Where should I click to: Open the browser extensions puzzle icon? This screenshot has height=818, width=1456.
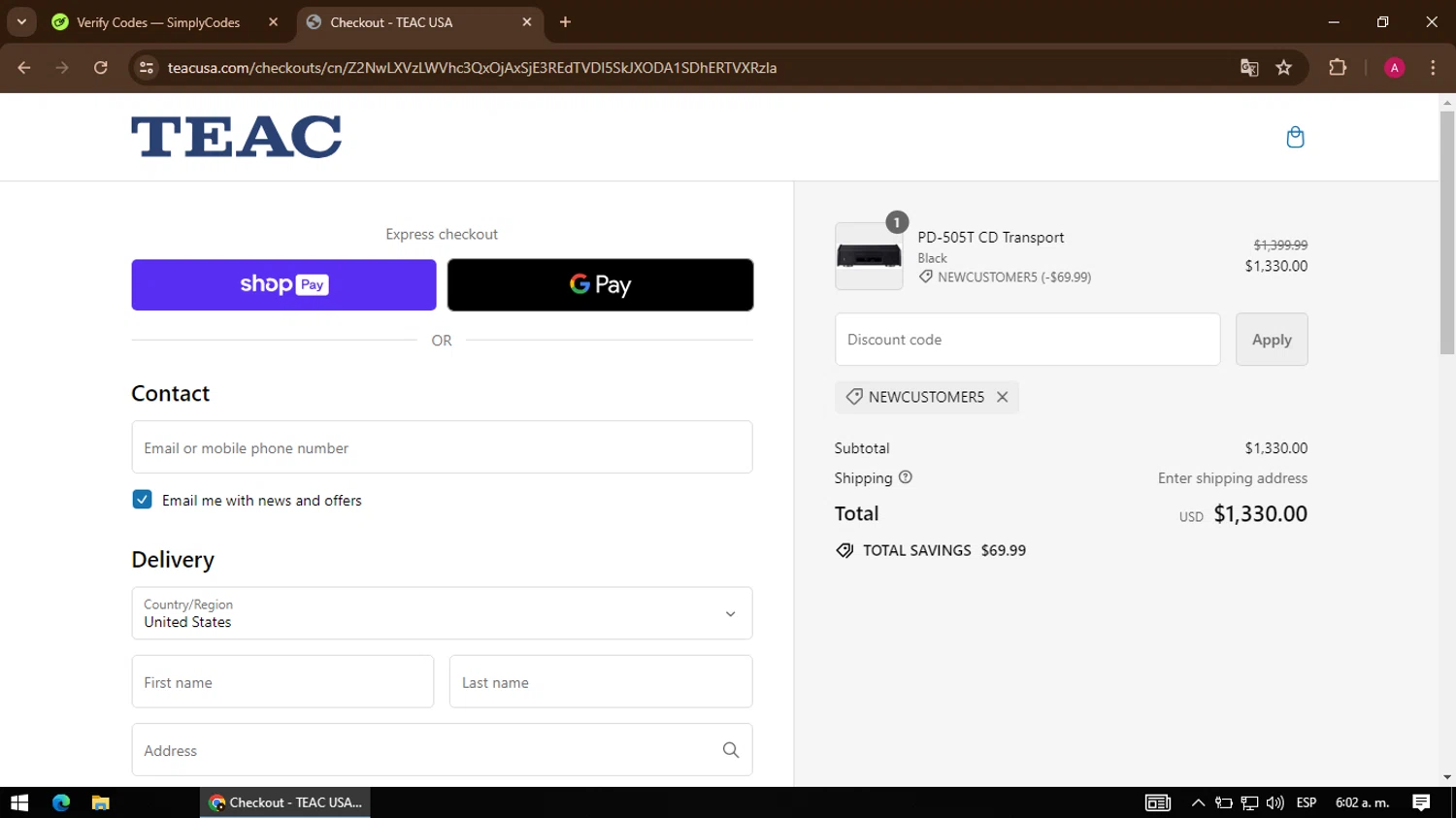click(1338, 68)
